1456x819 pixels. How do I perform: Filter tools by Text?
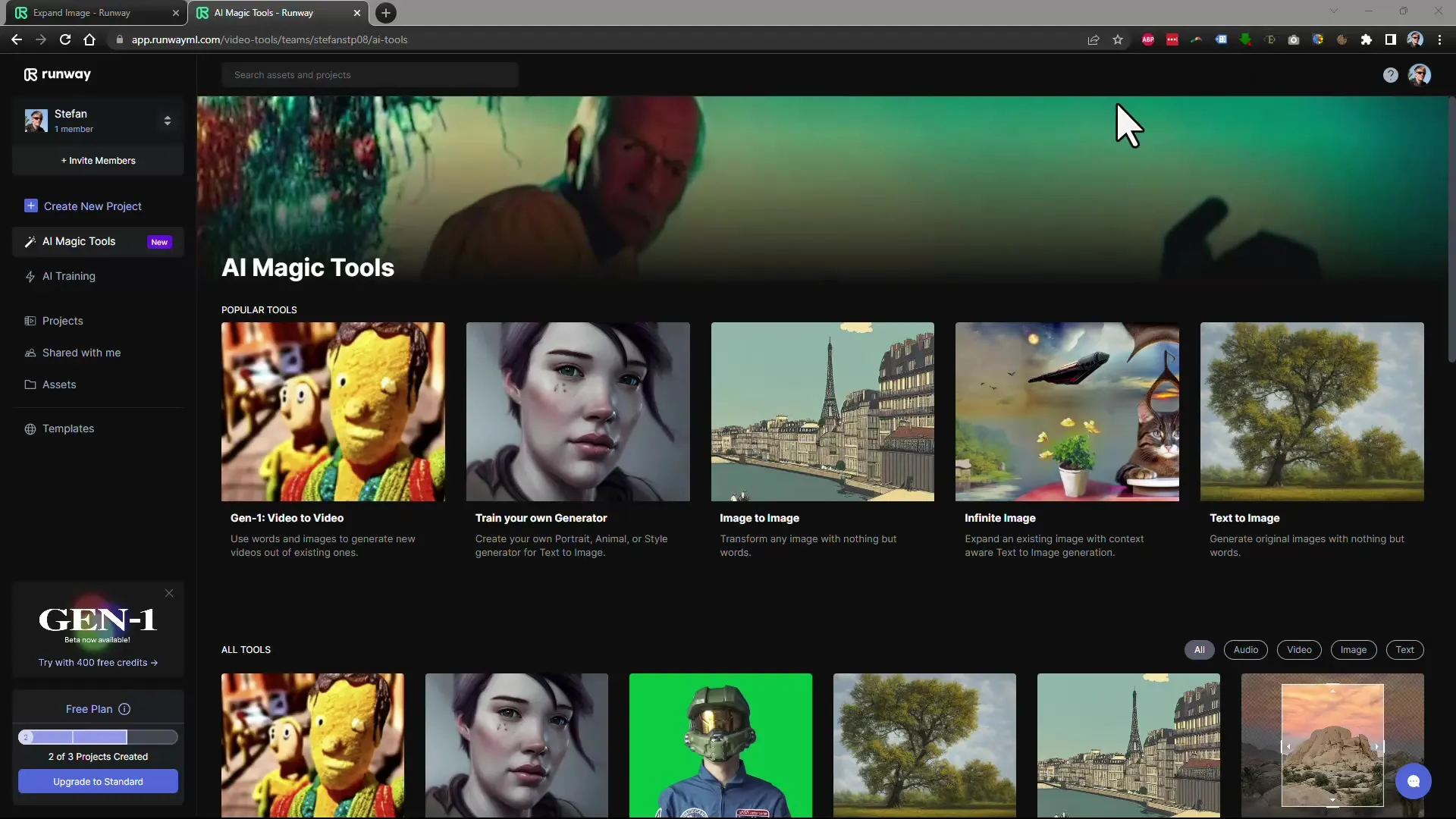(1404, 650)
